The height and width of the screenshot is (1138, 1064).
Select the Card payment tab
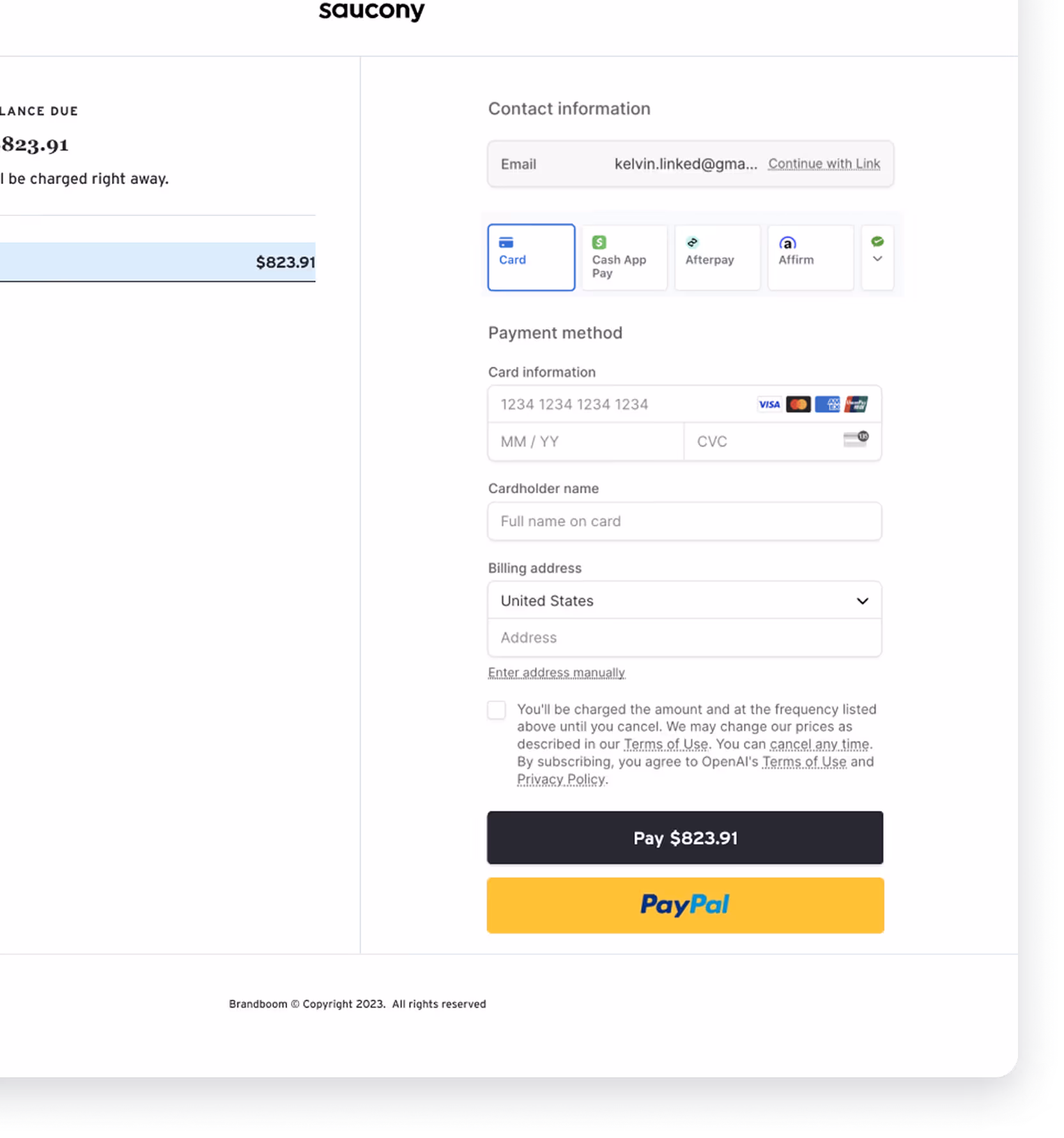(531, 258)
